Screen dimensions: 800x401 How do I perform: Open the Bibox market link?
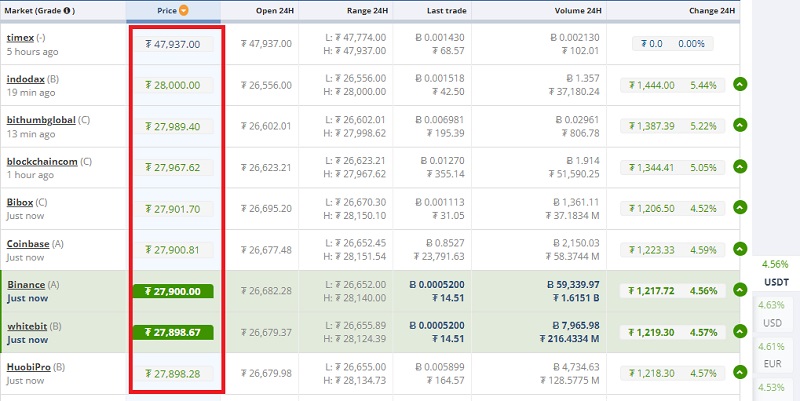coord(20,203)
